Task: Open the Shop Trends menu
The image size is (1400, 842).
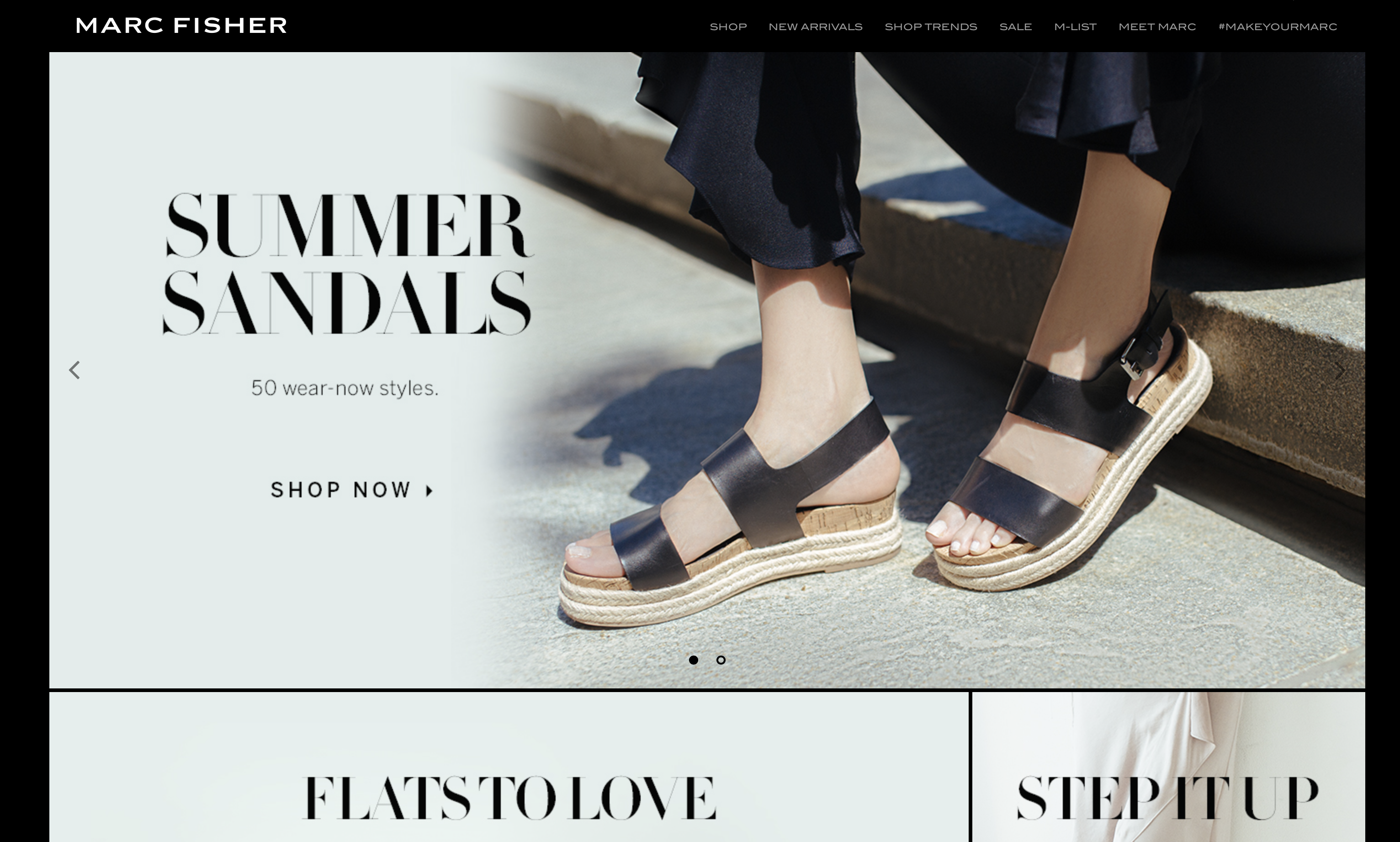Action: click(930, 27)
